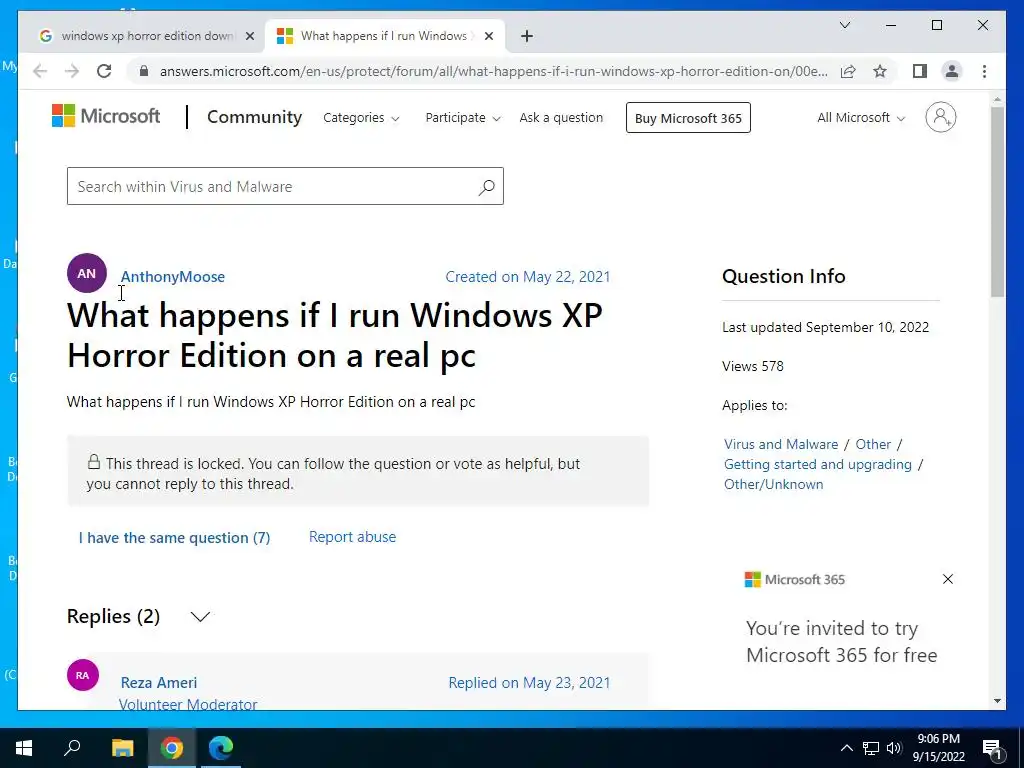Image resolution: width=1024 pixels, height=768 pixels.
Task: Click the 'Views 578' text
Action: (x=752, y=366)
